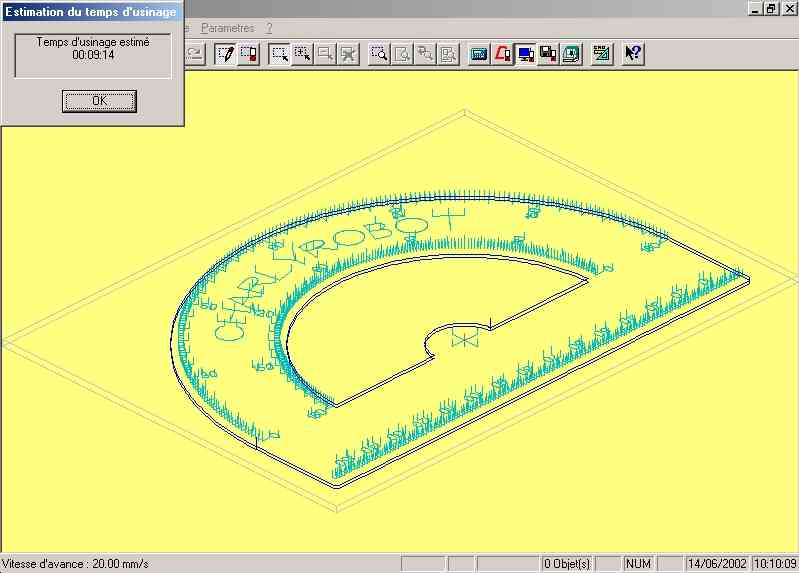Click the floppy disk save-to-machine icon
The width and height of the screenshot is (799, 573).
548,54
